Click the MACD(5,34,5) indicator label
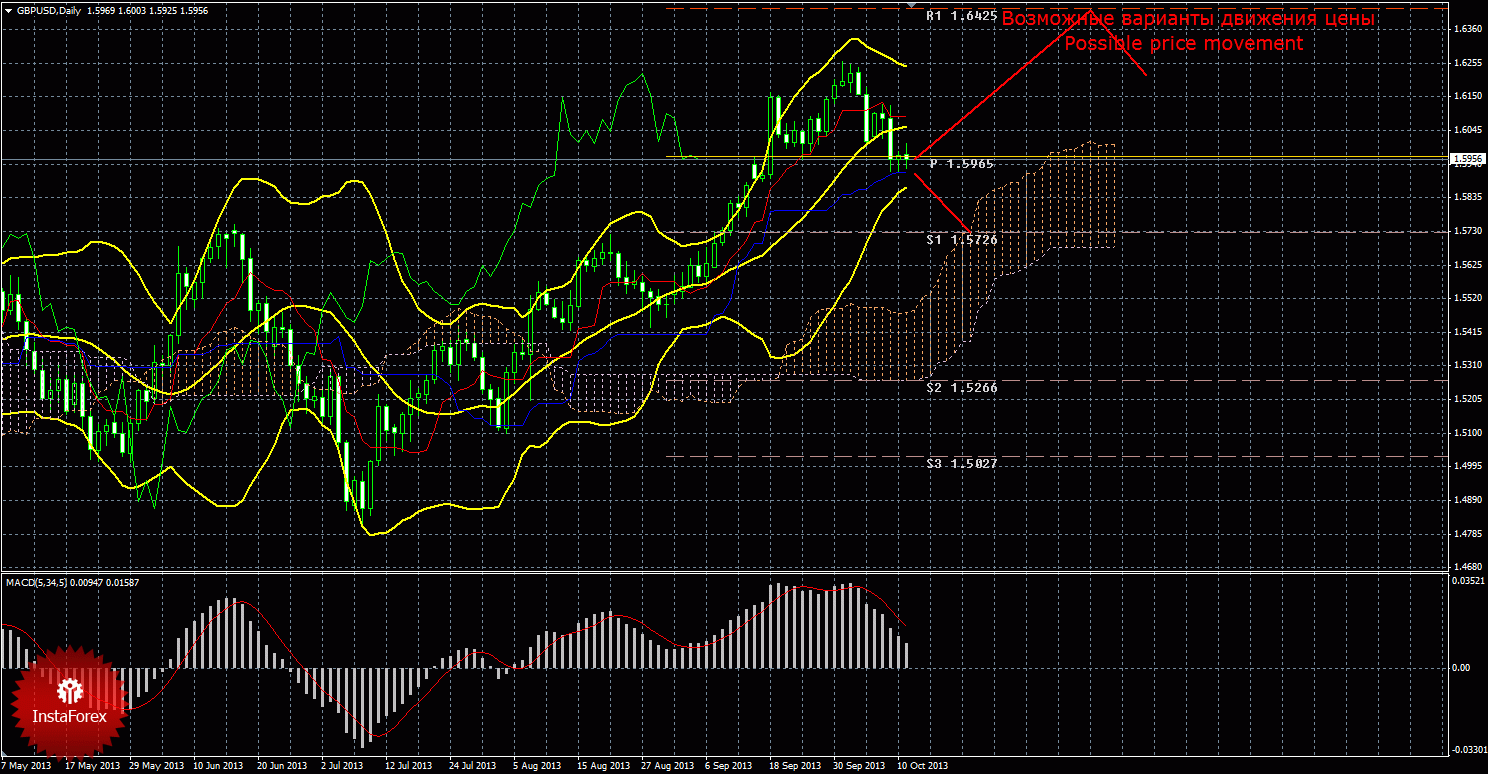This screenshot has width=1488, height=774. 41,581
